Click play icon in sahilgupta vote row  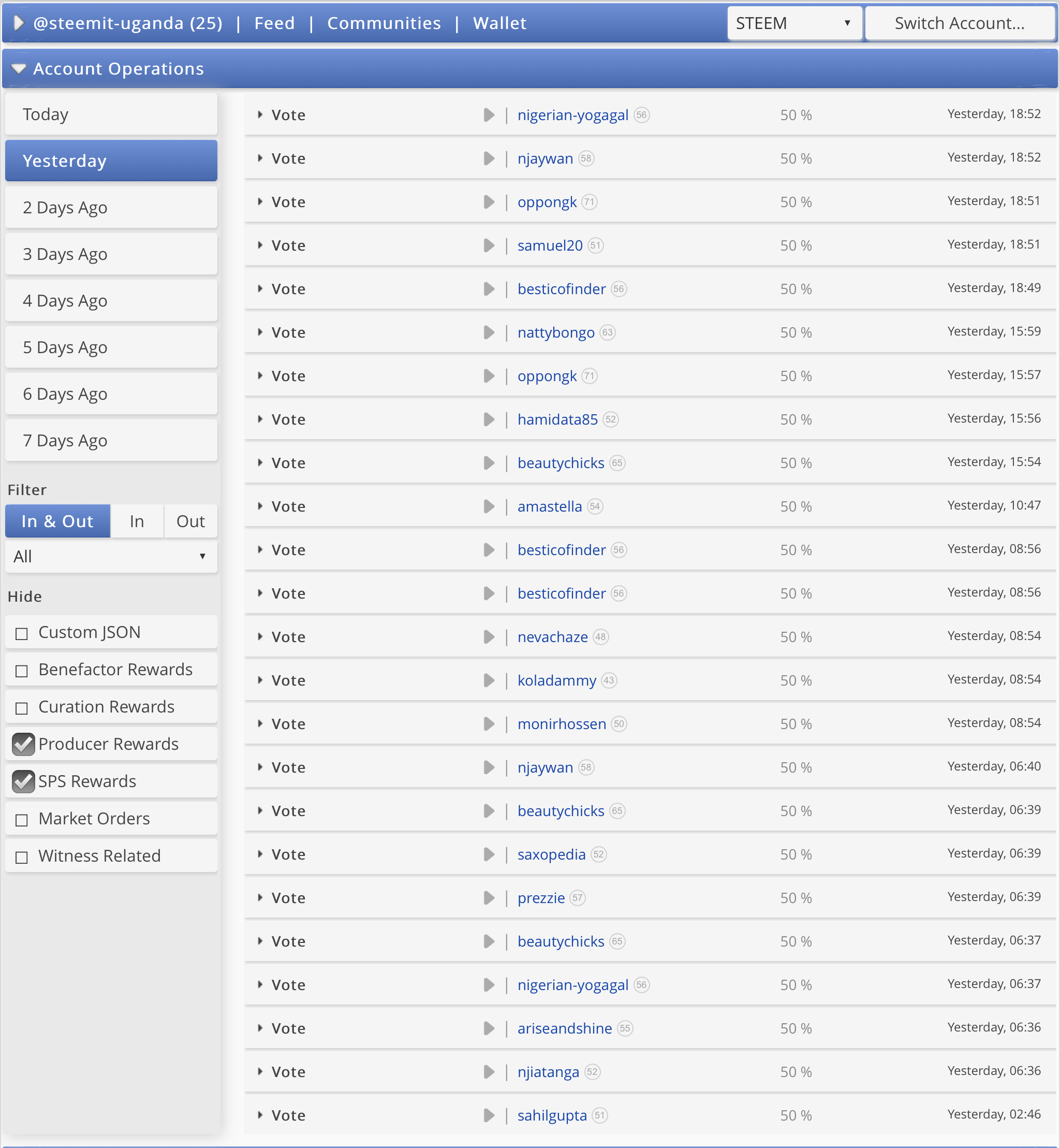(x=489, y=1115)
